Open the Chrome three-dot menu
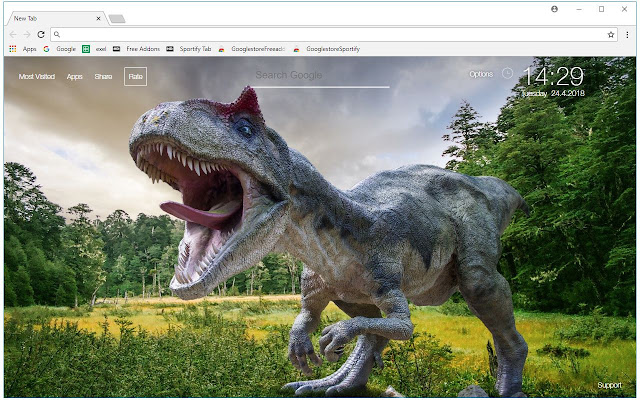 (627, 35)
